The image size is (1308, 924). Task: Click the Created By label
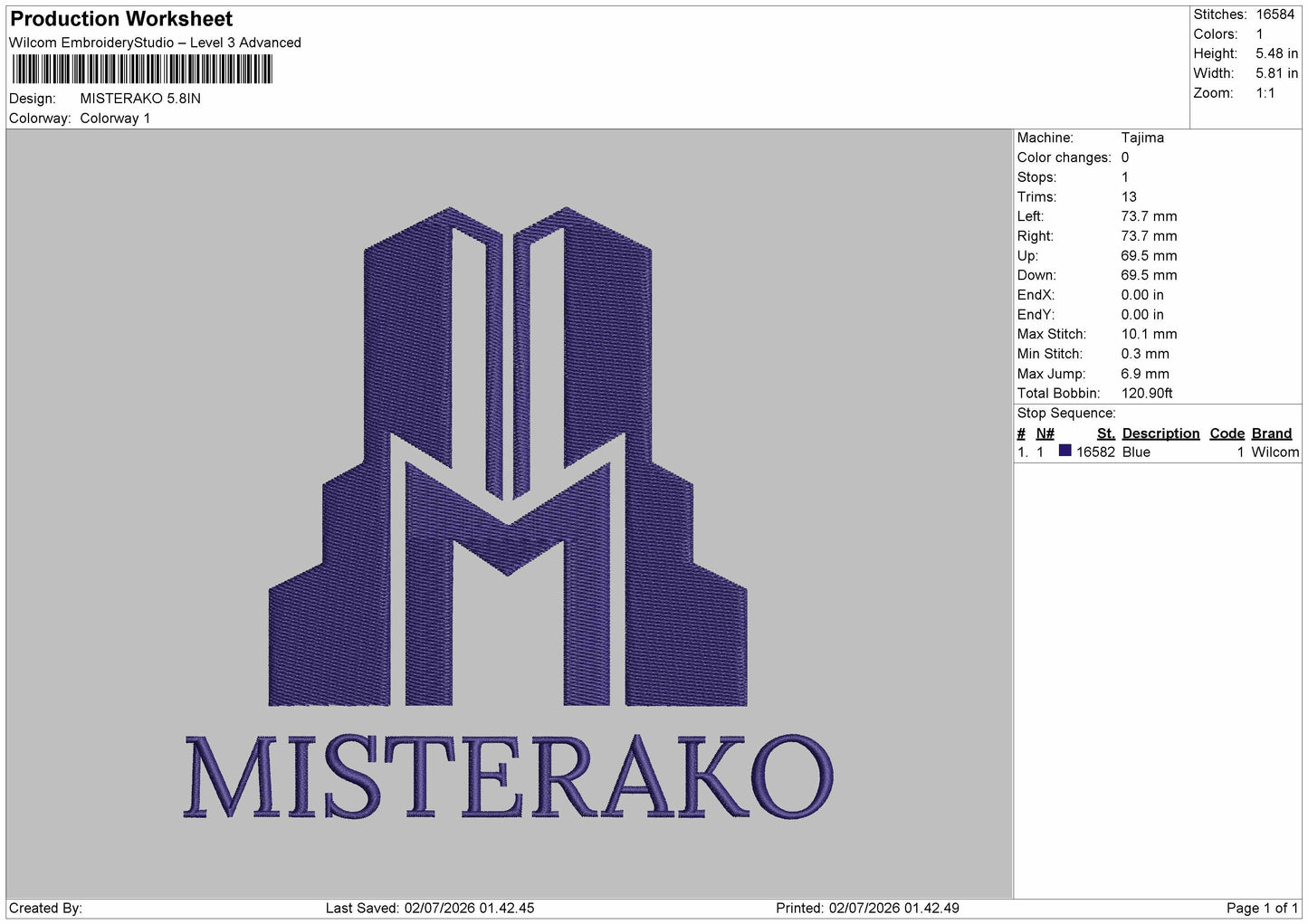click(x=45, y=908)
